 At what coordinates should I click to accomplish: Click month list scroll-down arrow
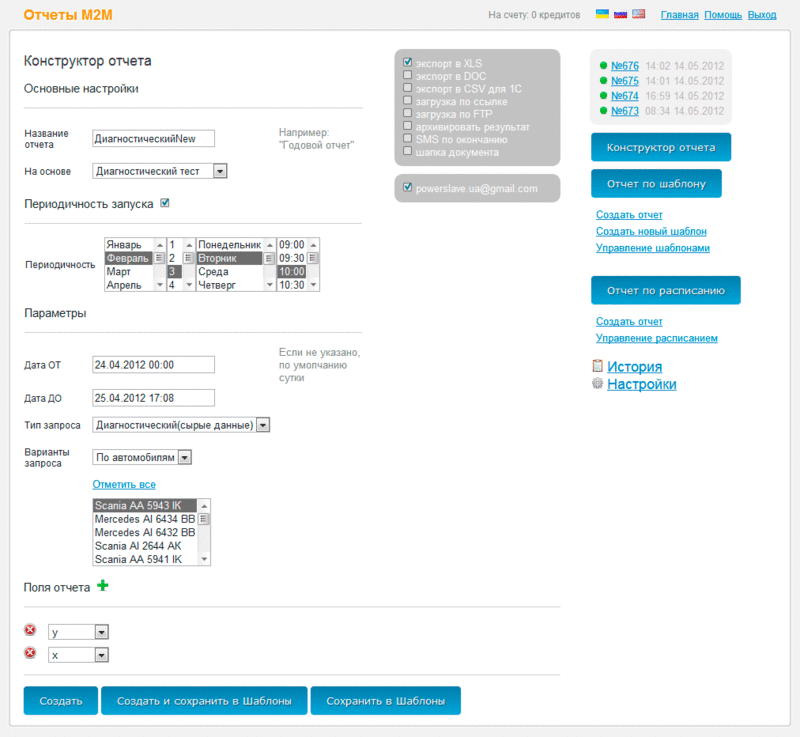pyautogui.click(x=160, y=285)
